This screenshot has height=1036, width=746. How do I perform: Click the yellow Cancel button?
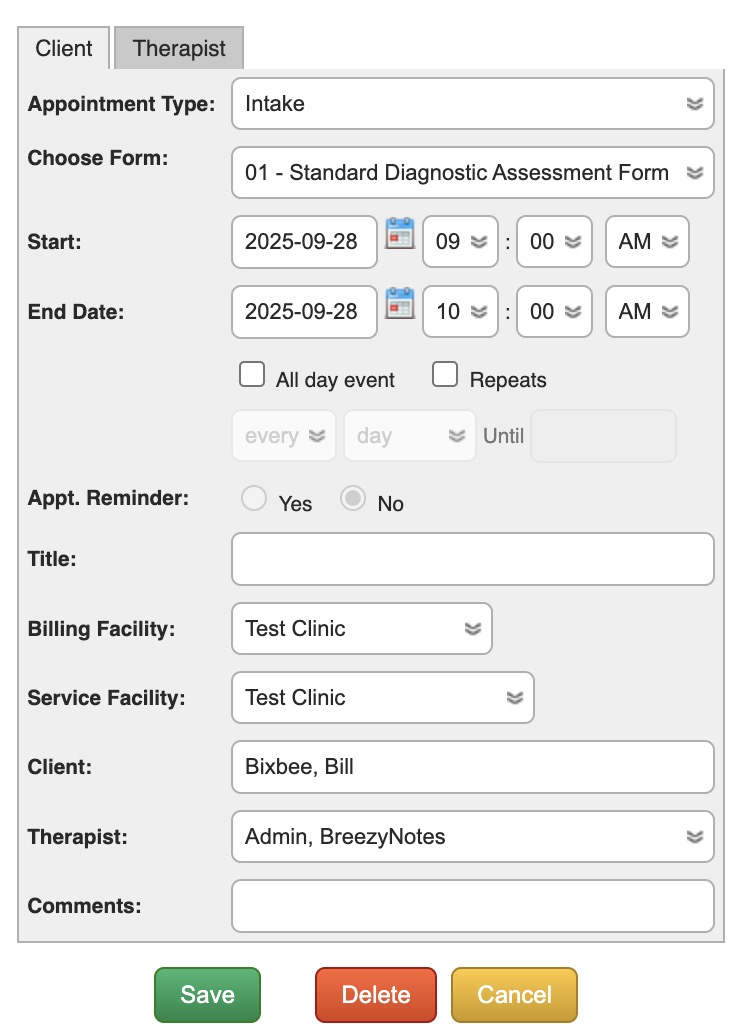point(514,995)
